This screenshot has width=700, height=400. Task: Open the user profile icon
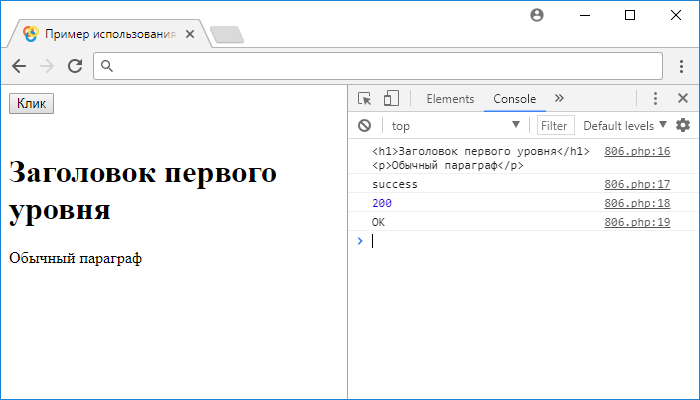[x=537, y=15]
